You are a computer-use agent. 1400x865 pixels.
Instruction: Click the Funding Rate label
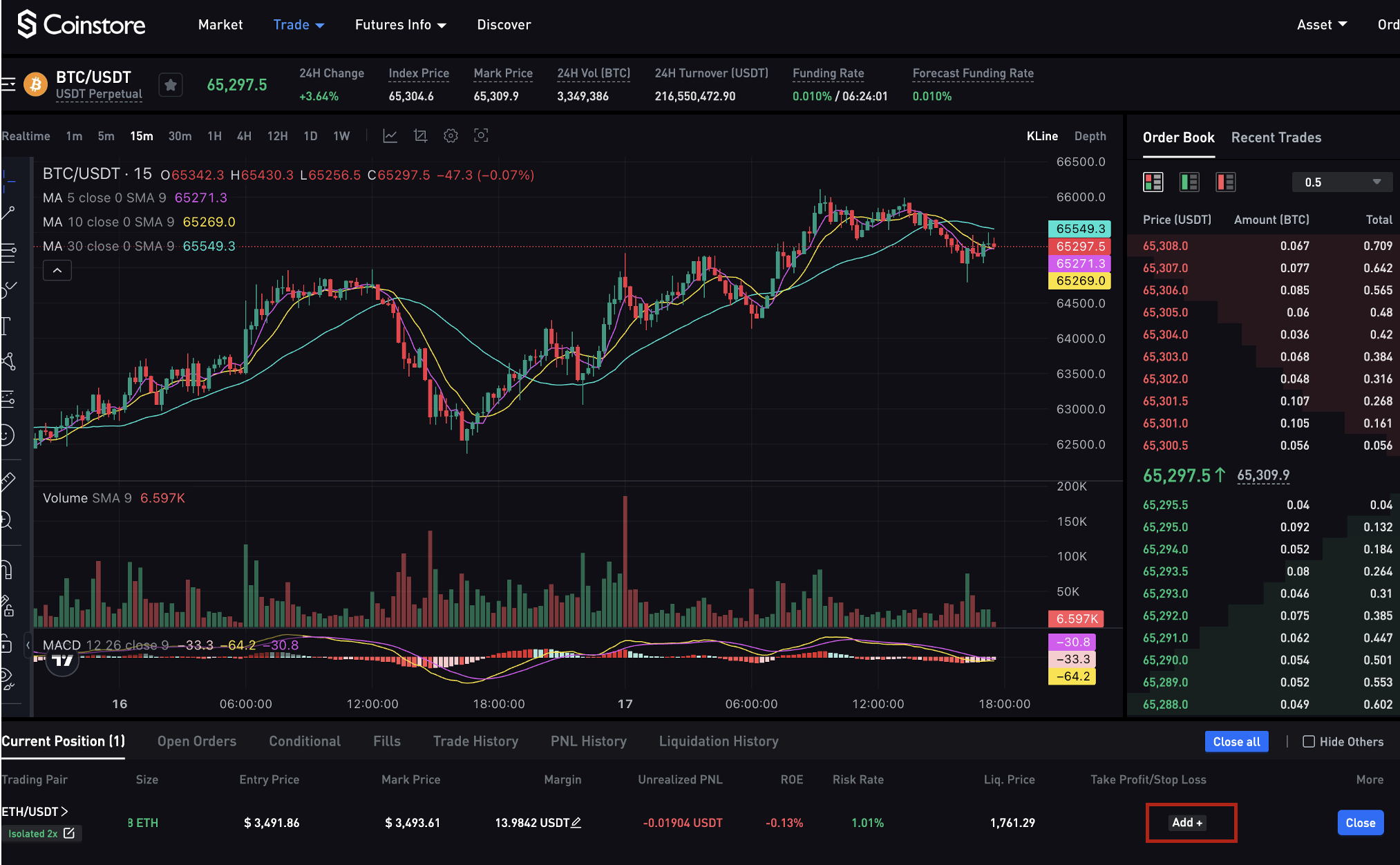click(828, 73)
